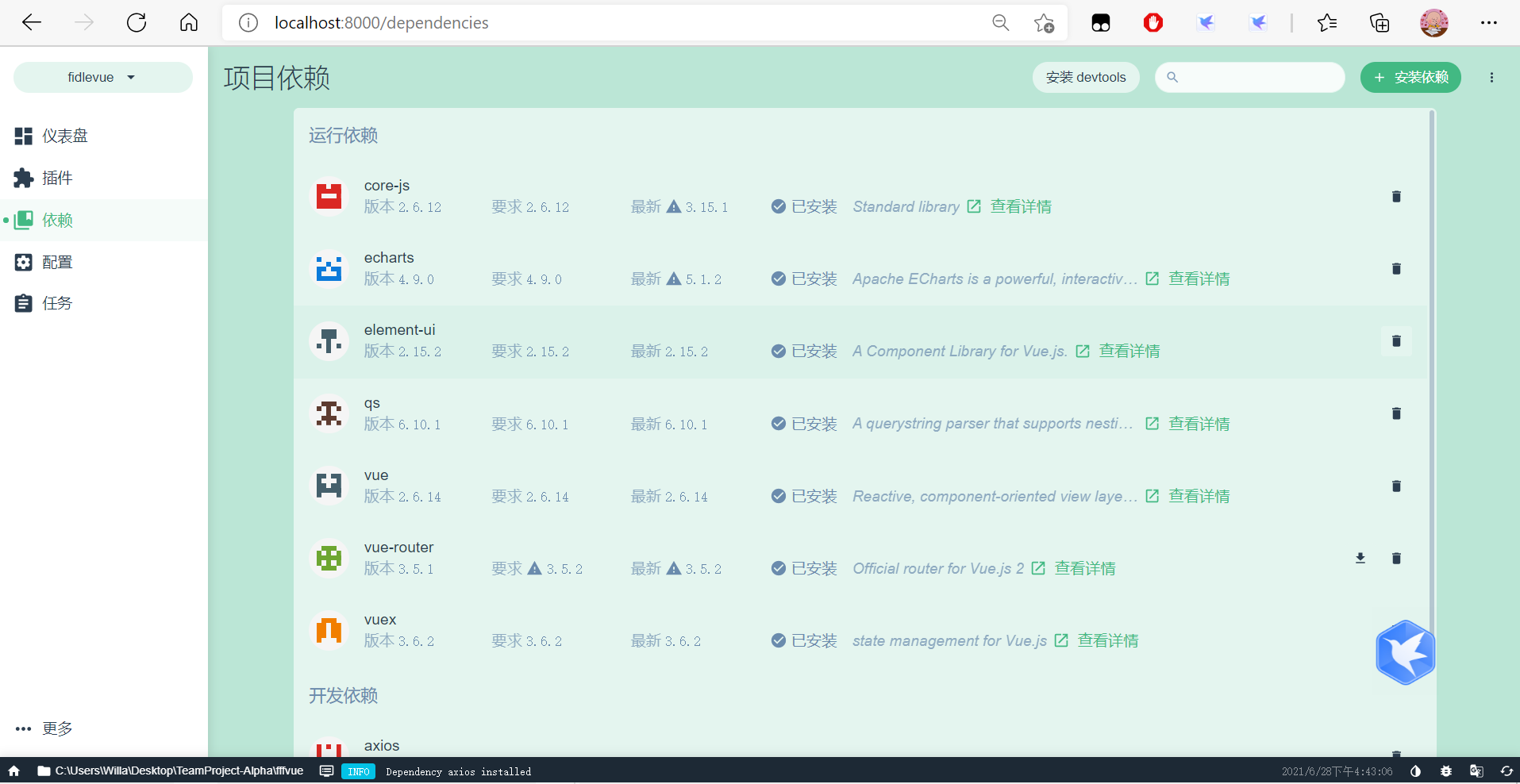Click the vuex package avatar

tap(329, 631)
